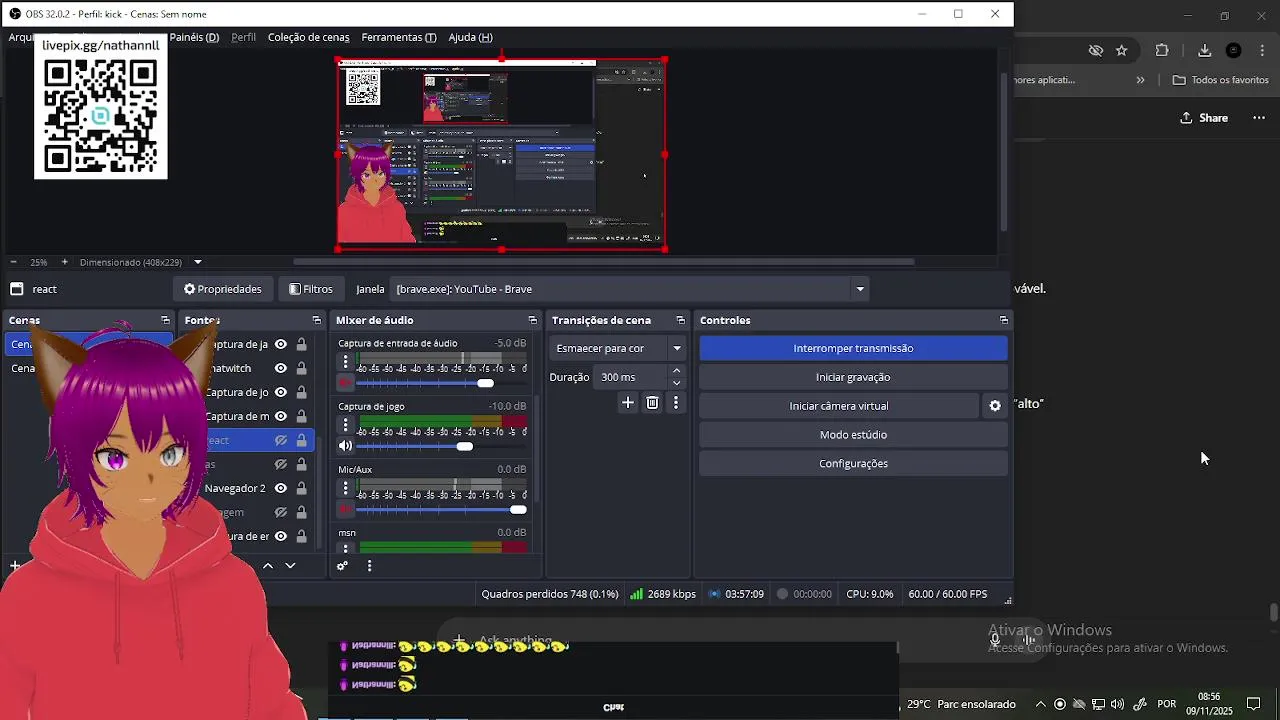Unlock the Navegador 2 source
The width and height of the screenshot is (1280, 720).
pyautogui.click(x=301, y=488)
